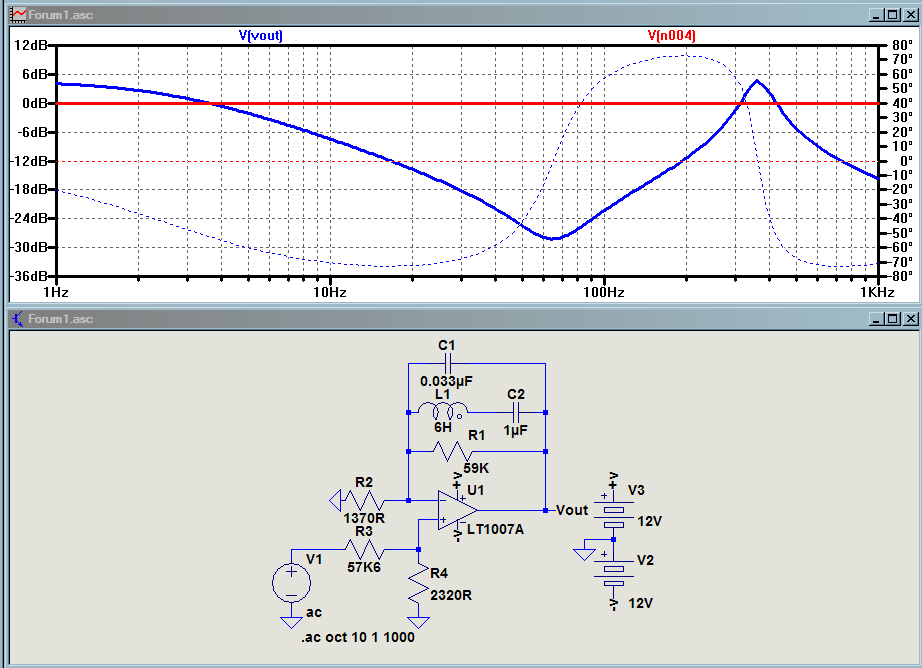The width and height of the screenshot is (922, 668).
Task: Click the waveform window icon in plot title bar
Action: [x=19, y=15]
